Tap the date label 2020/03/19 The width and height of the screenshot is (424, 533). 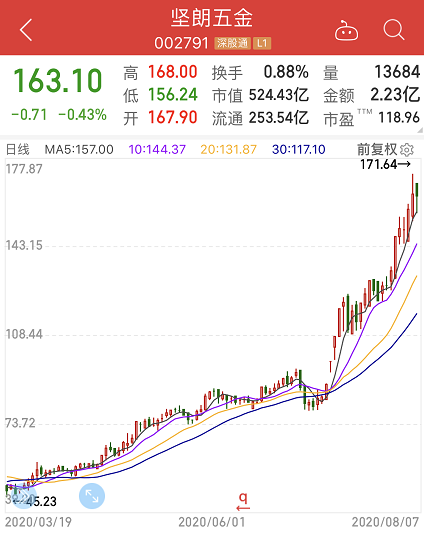[x=38, y=522]
